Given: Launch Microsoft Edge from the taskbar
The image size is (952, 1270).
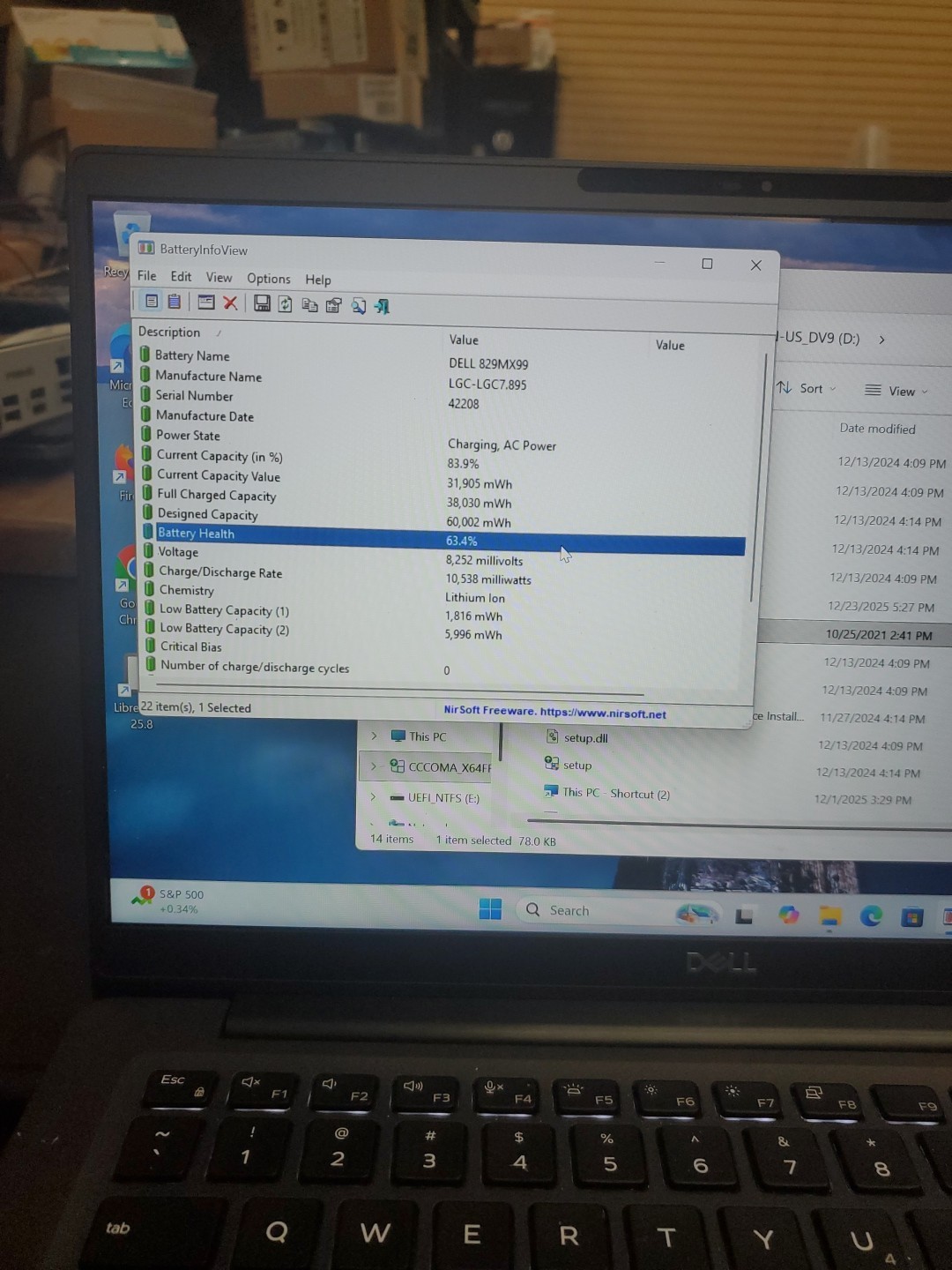Looking at the screenshot, I should (x=872, y=916).
